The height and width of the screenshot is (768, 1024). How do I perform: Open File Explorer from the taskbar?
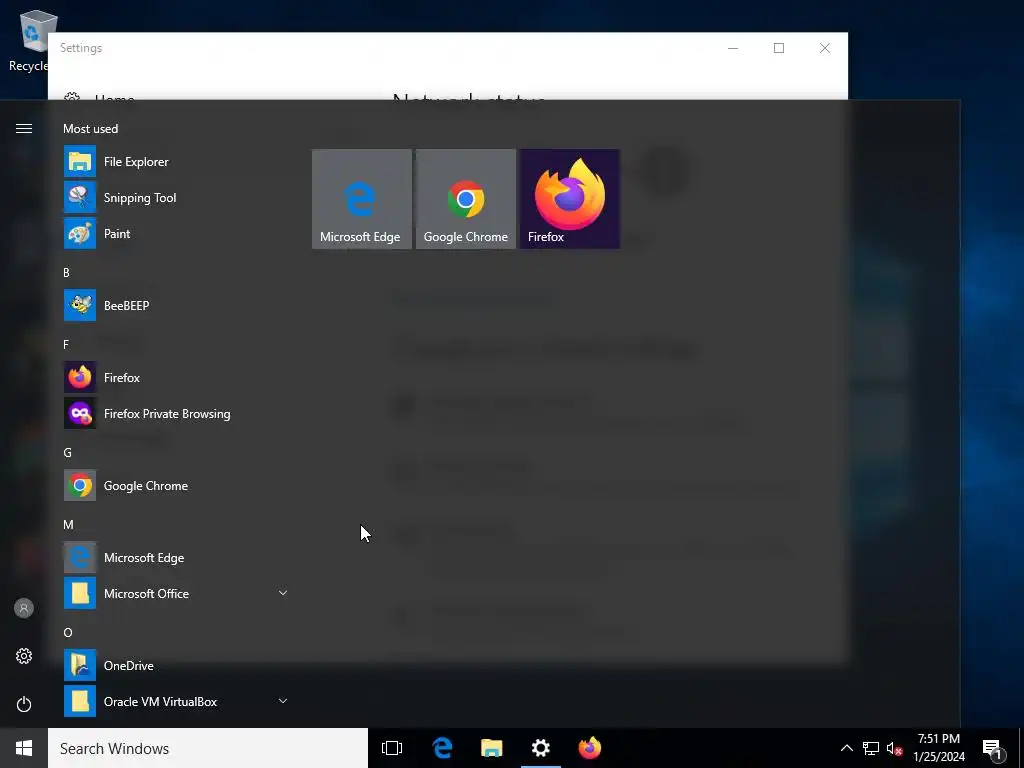tap(491, 748)
